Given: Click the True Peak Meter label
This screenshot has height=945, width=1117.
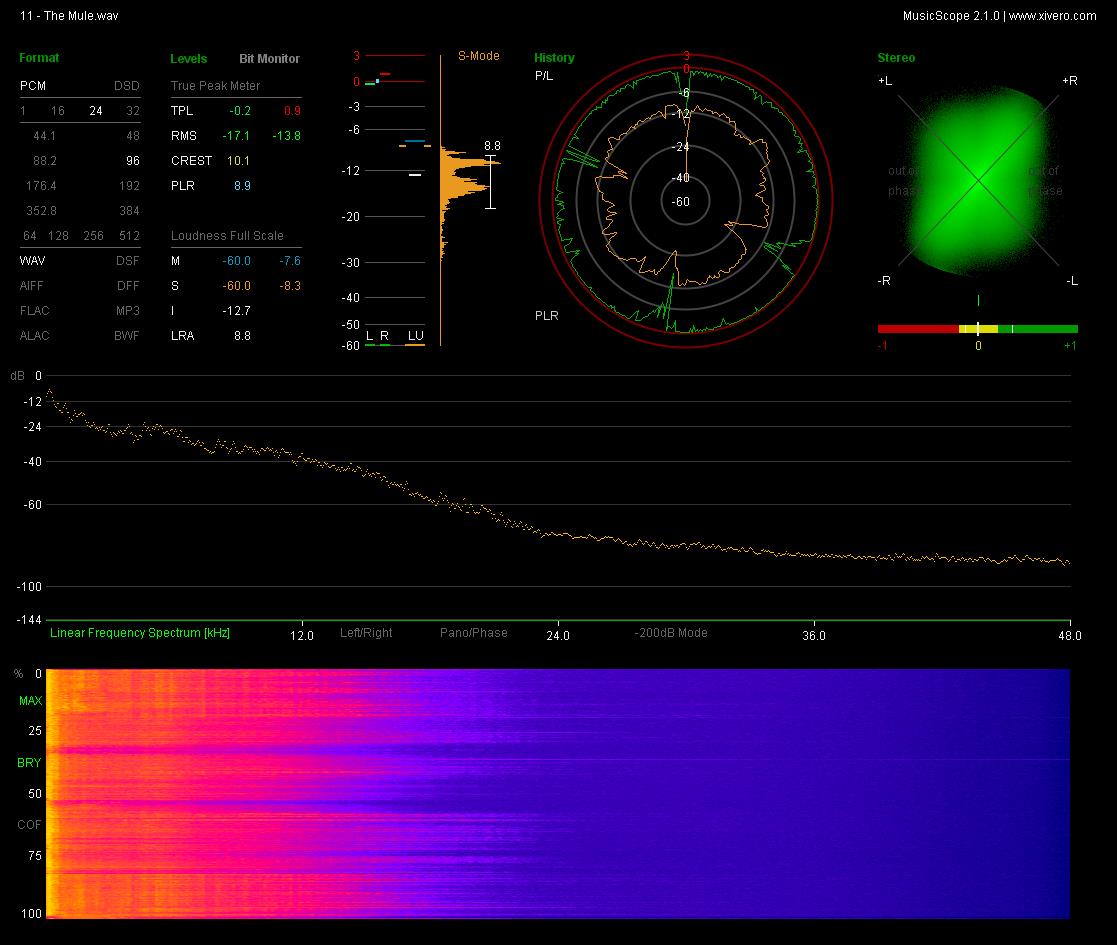Looking at the screenshot, I should pyautogui.click(x=215, y=85).
